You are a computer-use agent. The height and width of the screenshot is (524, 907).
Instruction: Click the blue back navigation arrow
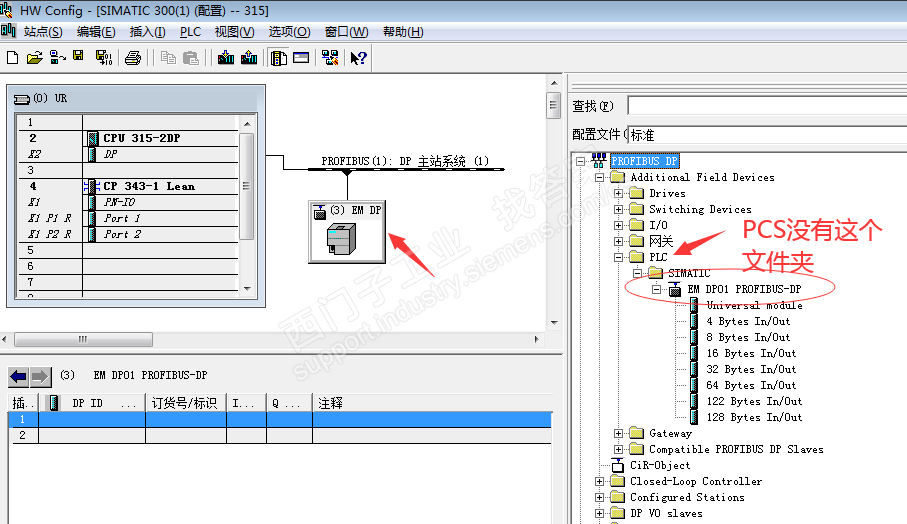point(19,377)
